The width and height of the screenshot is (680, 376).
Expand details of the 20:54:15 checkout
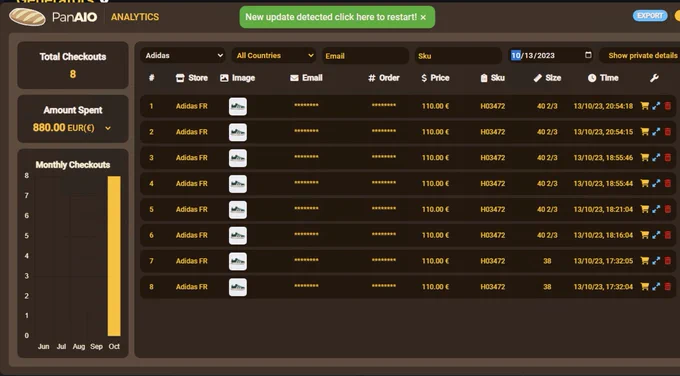click(x=656, y=132)
